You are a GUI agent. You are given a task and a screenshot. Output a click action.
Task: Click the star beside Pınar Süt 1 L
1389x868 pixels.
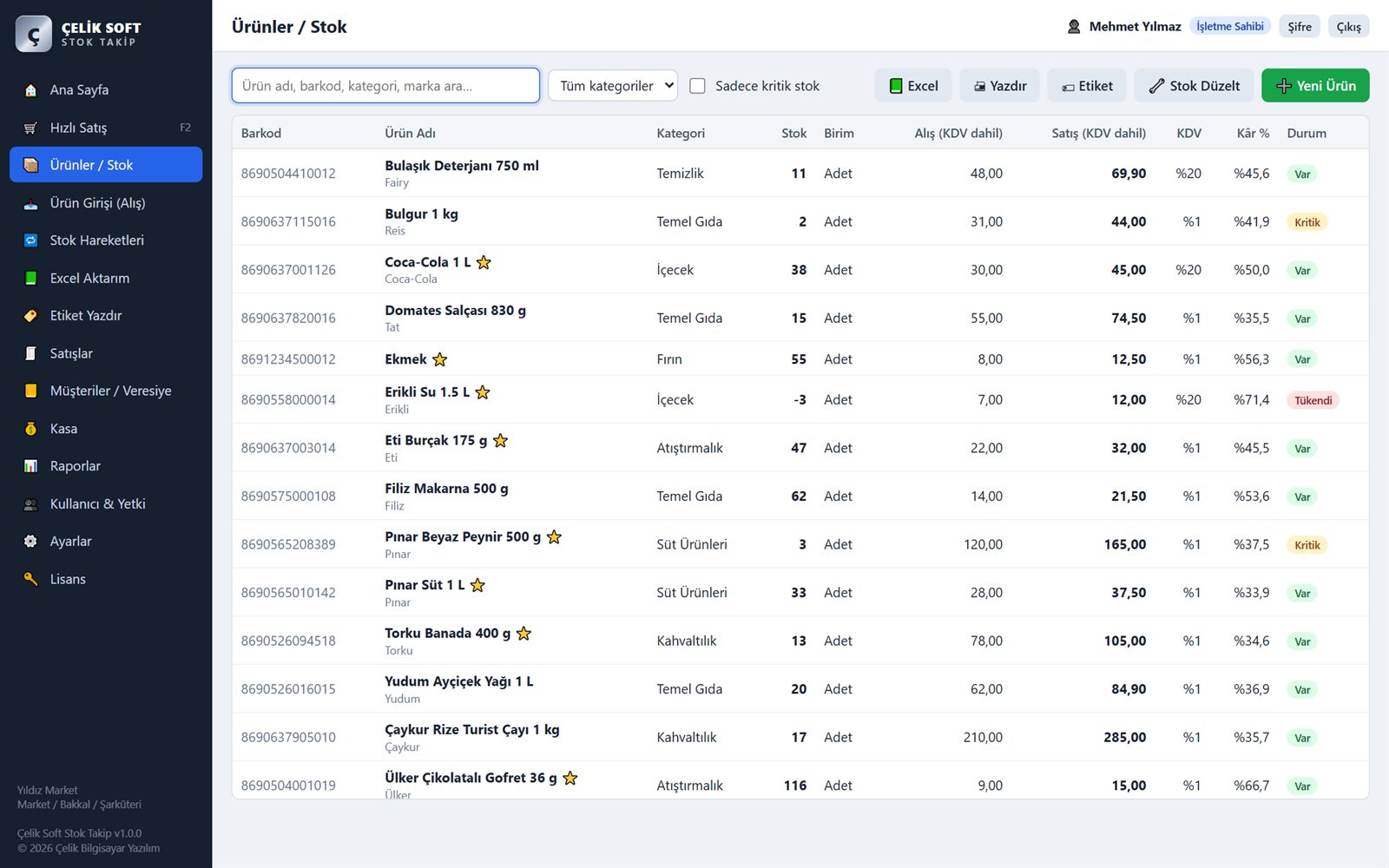click(x=477, y=585)
